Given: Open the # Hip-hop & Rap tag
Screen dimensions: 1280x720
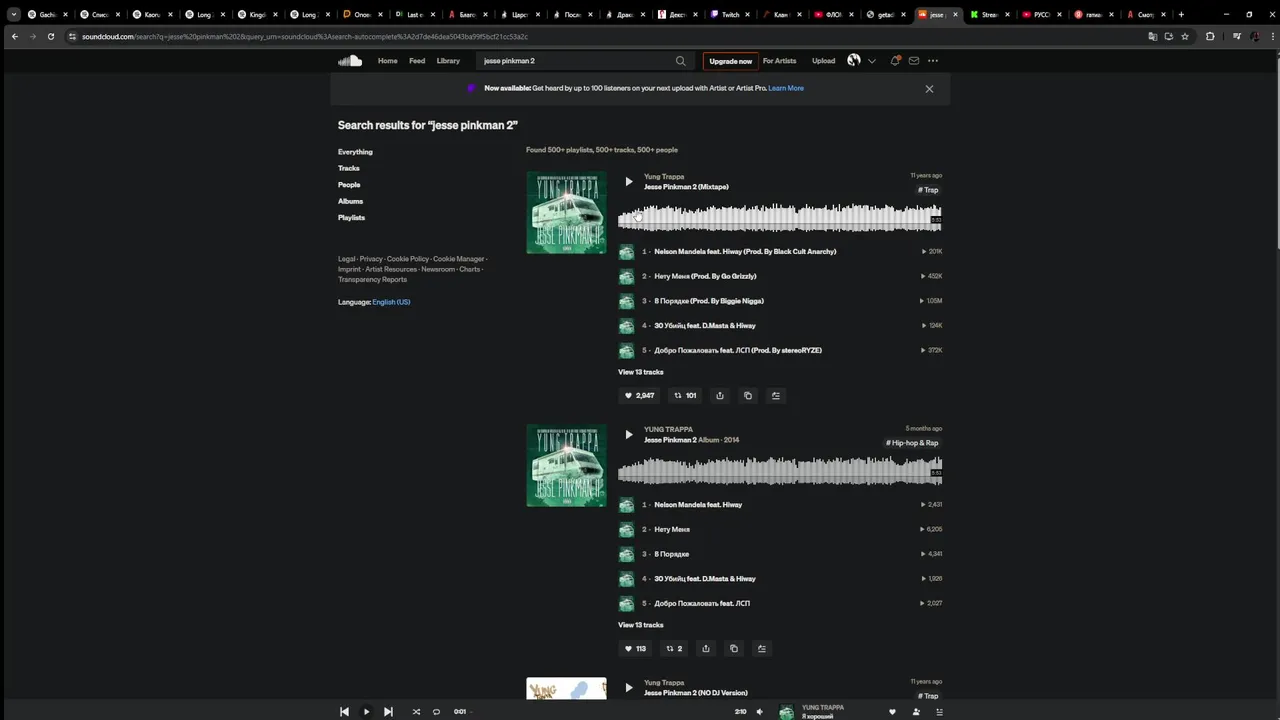Looking at the screenshot, I should pyautogui.click(x=912, y=443).
